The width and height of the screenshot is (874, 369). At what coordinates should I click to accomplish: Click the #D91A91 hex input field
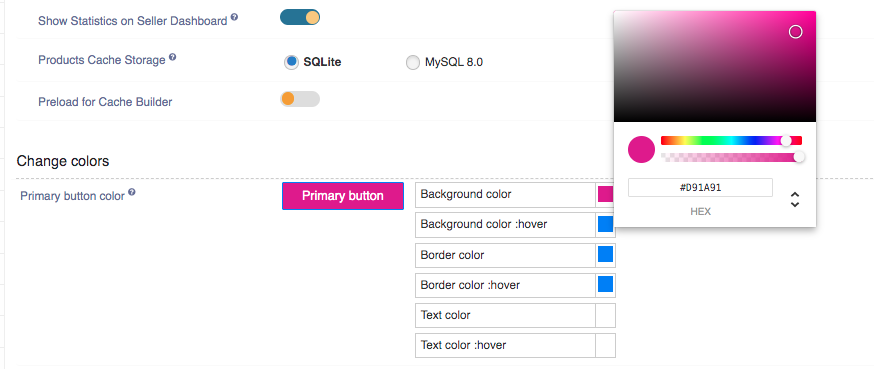[700, 188]
